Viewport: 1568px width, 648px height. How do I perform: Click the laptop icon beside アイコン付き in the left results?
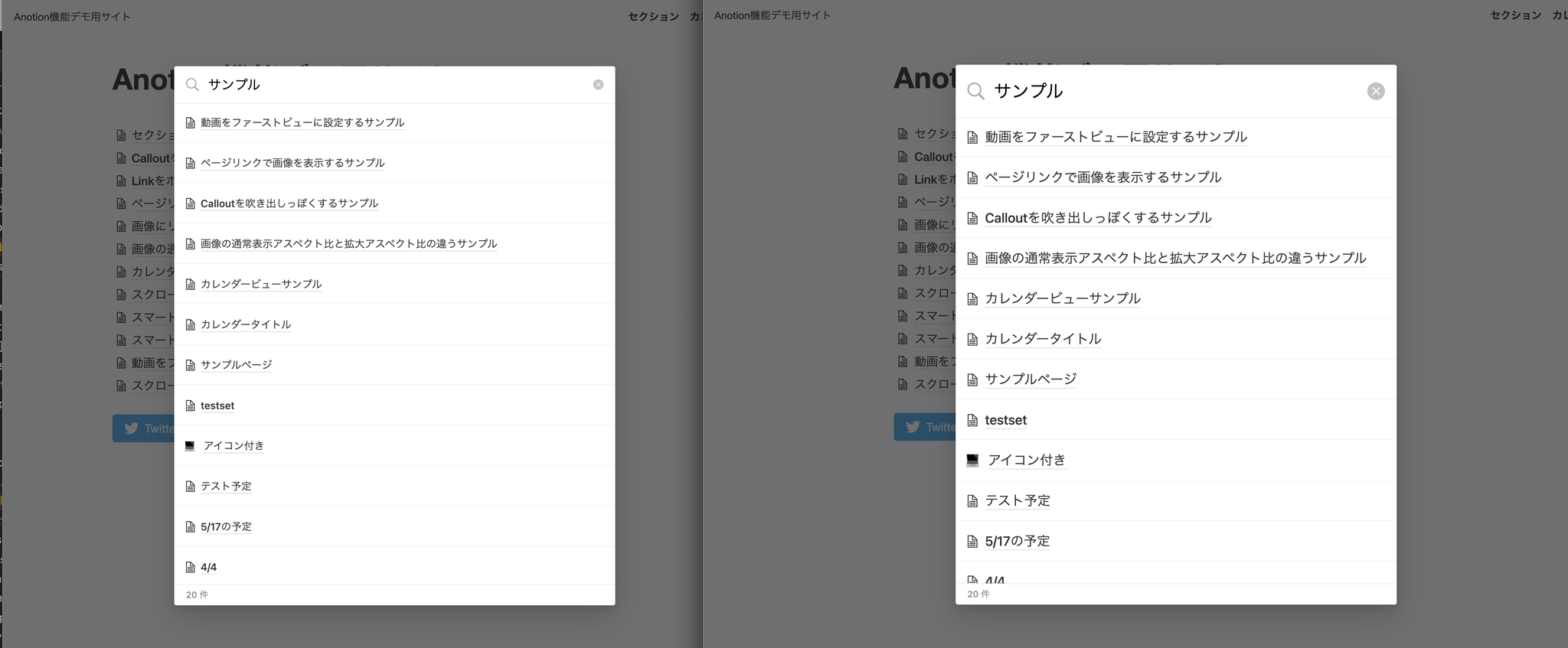tap(190, 446)
